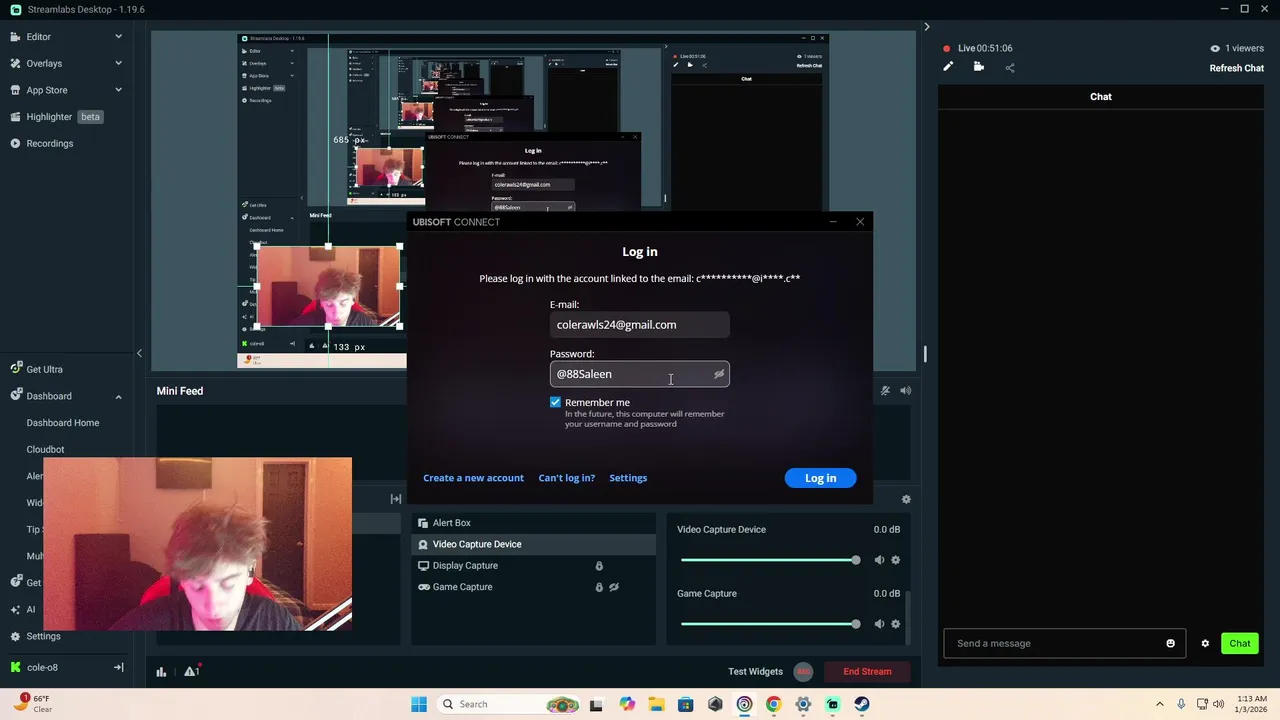The width and height of the screenshot is (1280, 720).
Task: Expand the App Store chevron
Action: pos(118,90)
